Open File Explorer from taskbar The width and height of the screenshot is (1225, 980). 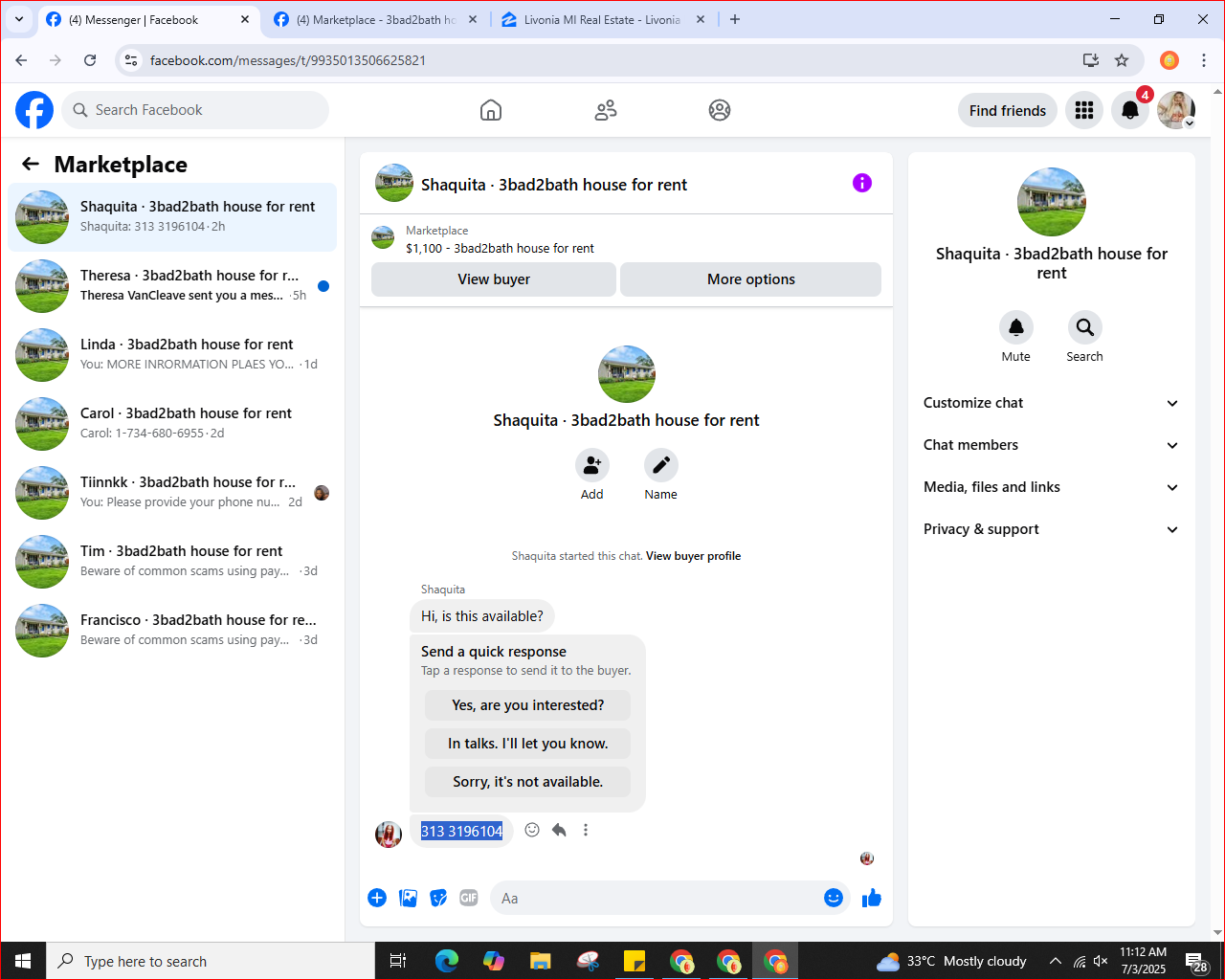click(541, 961)
